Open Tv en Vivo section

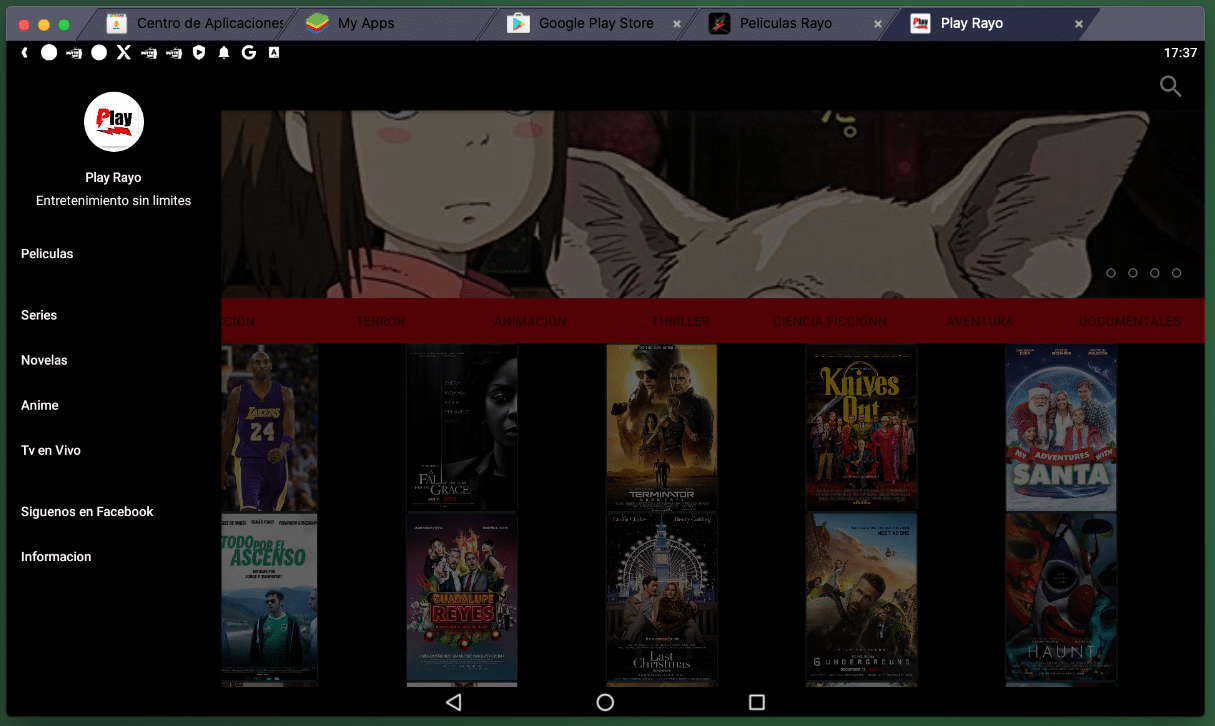coord(51,450)
